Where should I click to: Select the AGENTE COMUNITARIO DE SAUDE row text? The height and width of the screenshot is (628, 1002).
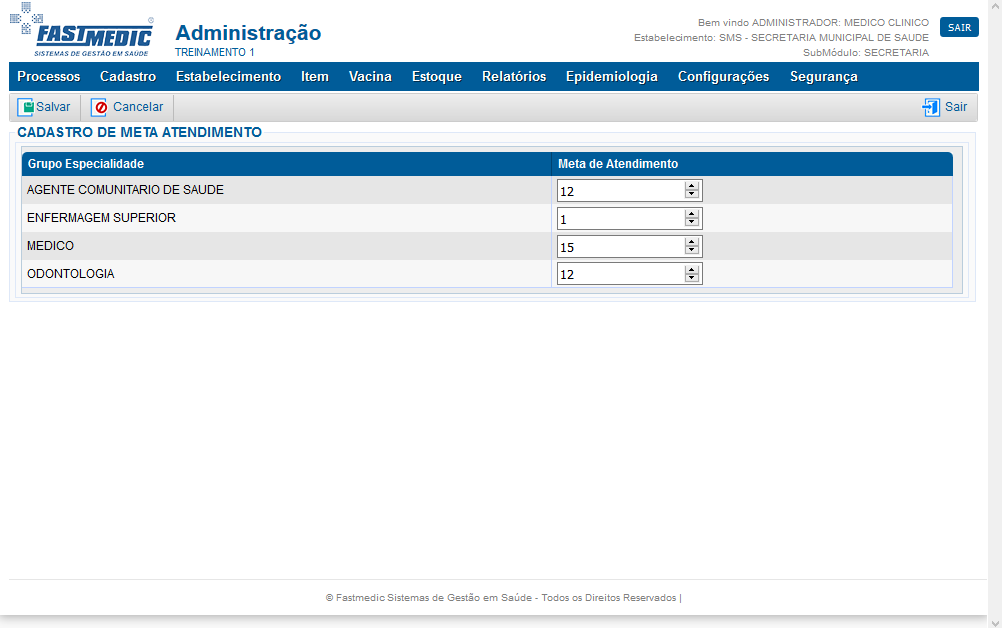pos(125,190)
